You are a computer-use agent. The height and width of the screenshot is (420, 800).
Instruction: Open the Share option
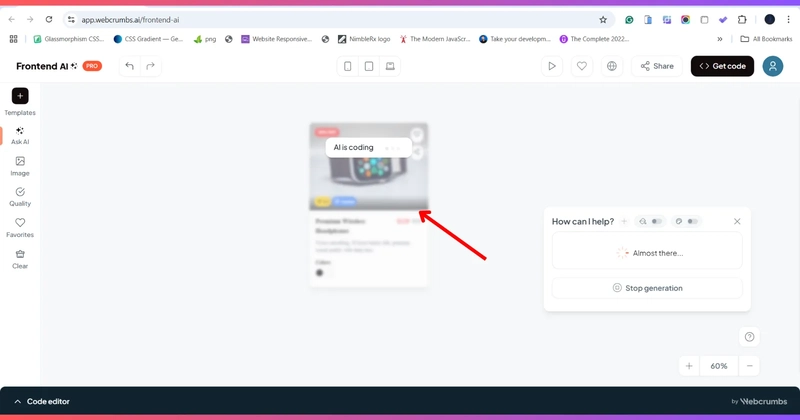point(657,66)
